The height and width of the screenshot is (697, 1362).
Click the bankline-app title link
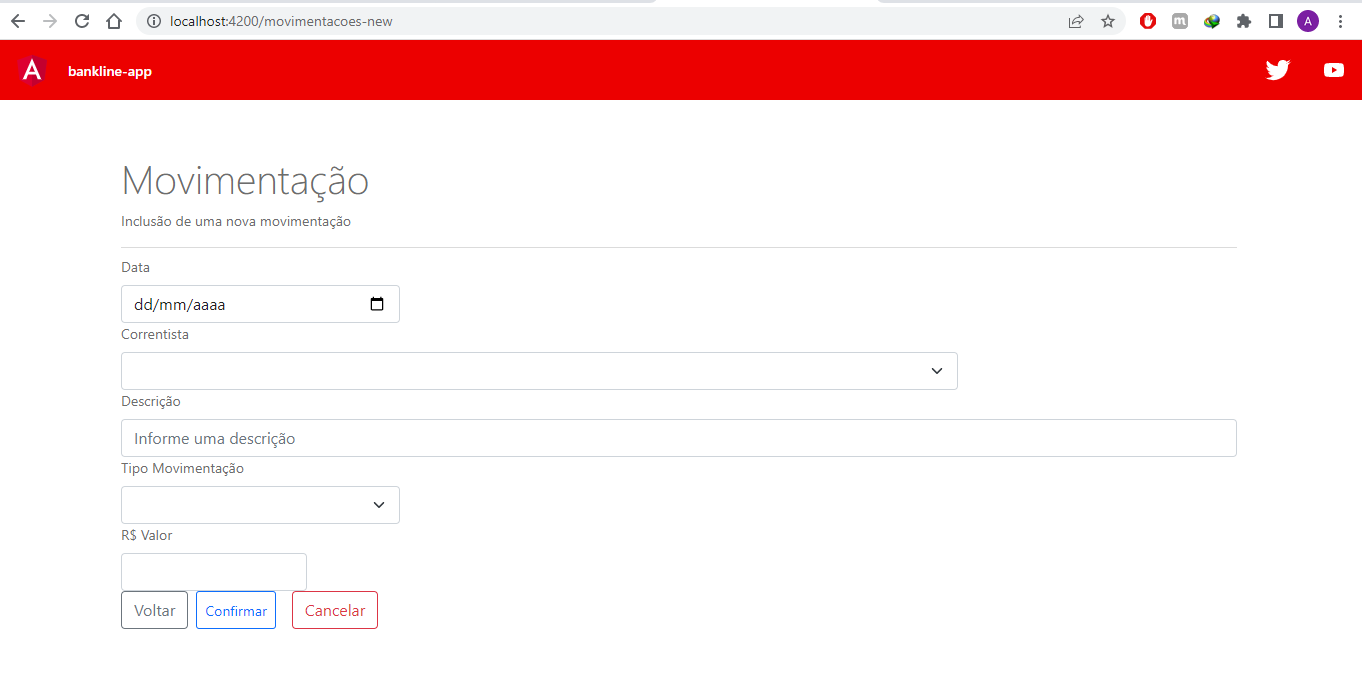tap(110, 71)
